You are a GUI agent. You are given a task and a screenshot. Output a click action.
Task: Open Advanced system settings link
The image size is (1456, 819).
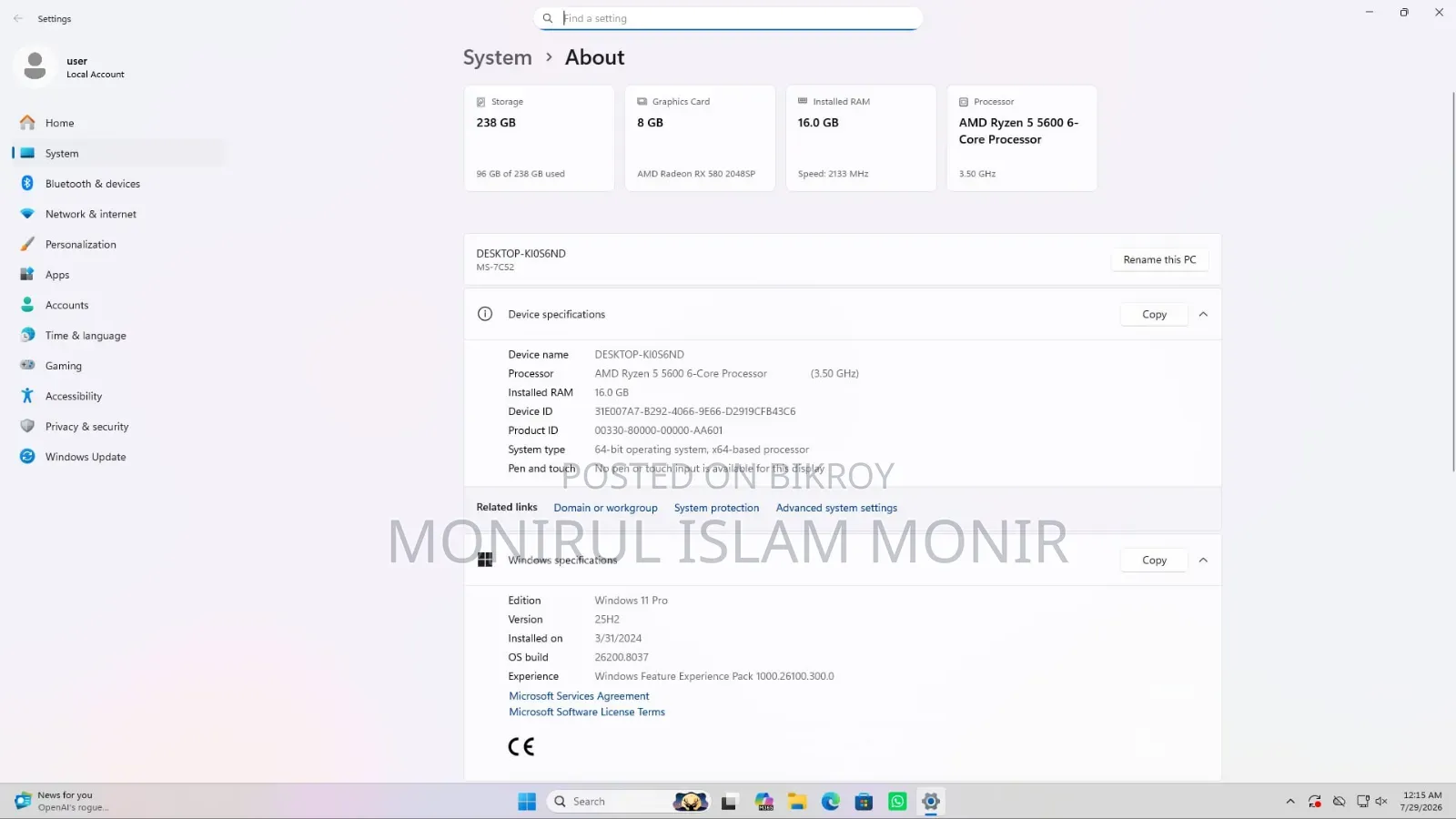pyautogui.click(x=836, y=508)
